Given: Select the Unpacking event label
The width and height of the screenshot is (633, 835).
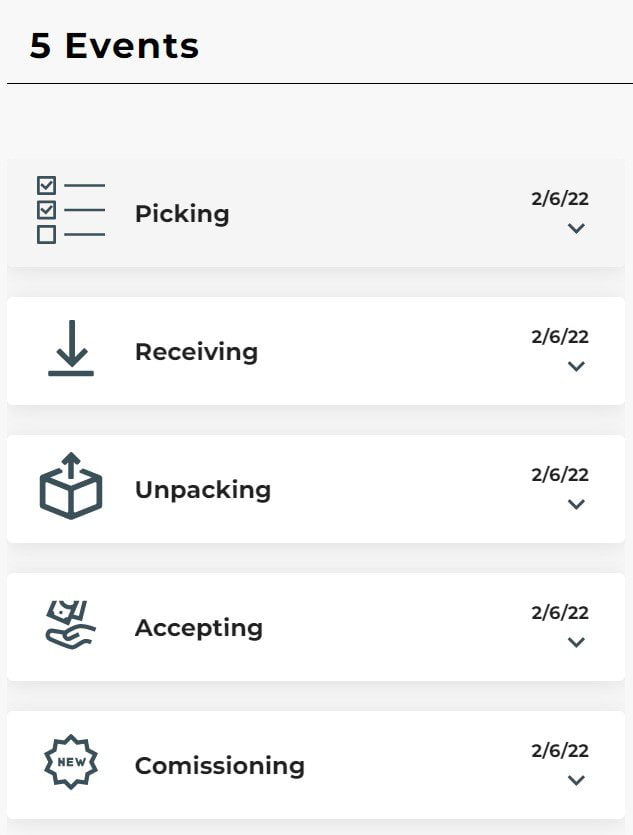Looking at the screenshot, I should (203, 490).
